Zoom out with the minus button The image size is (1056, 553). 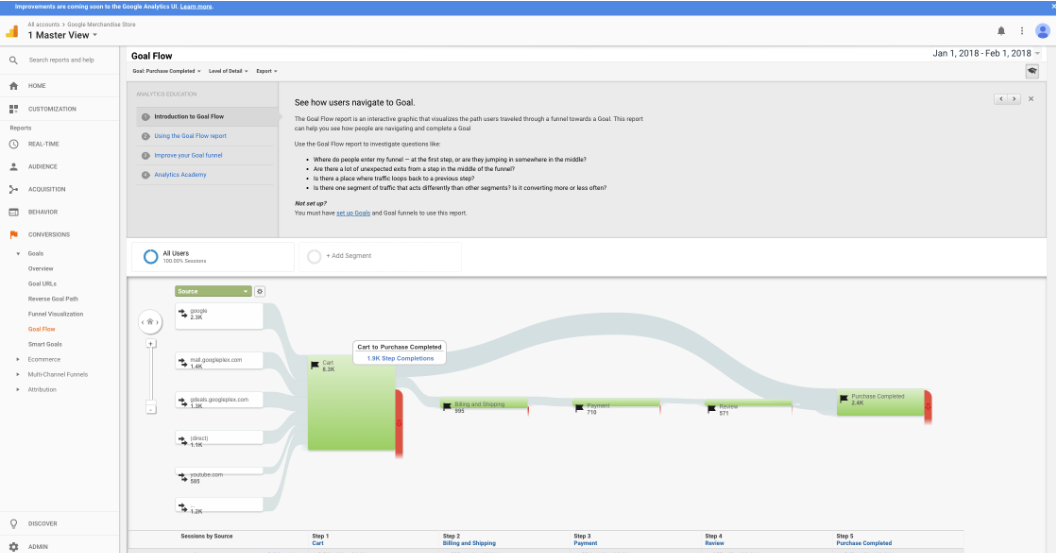coord(151,409)
